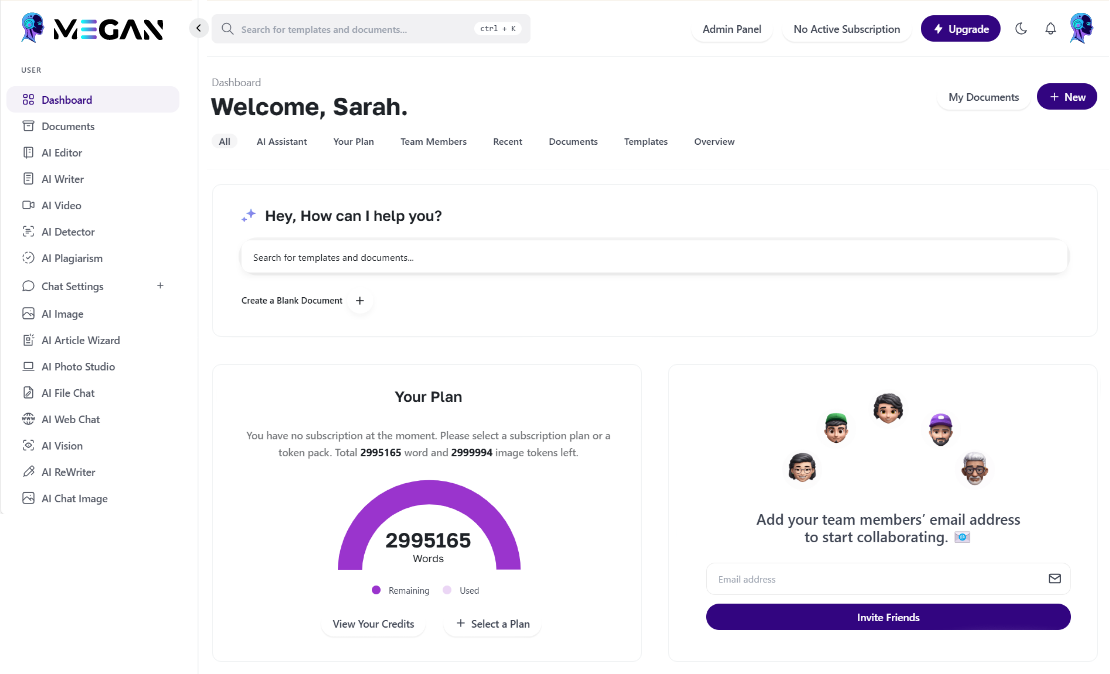Click the gray-haired team avatar with glasses

[x=975, y=468]
